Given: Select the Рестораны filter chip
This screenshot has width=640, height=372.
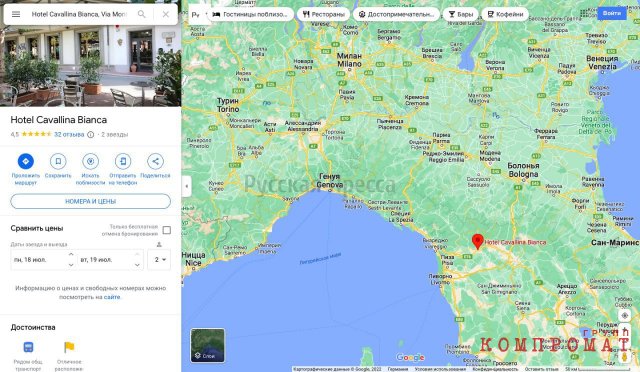Looking at the screenshot, I should [x=323, y=14].
